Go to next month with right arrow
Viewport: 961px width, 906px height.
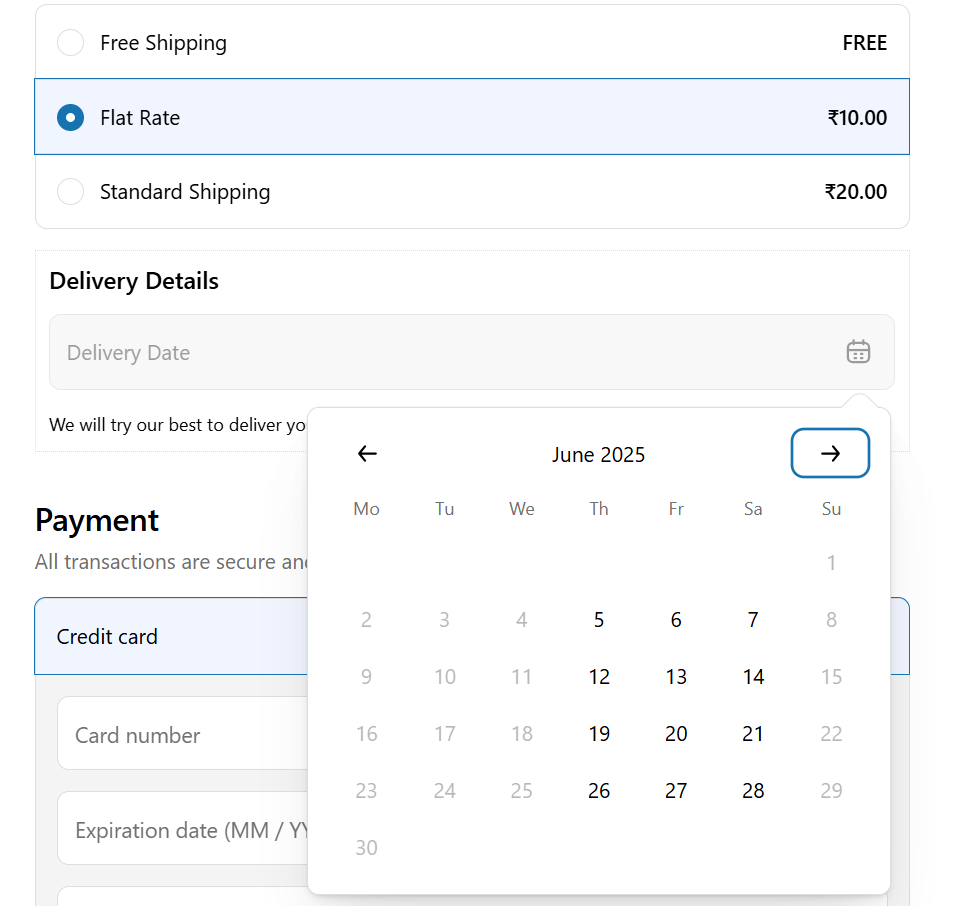(830, 453)
